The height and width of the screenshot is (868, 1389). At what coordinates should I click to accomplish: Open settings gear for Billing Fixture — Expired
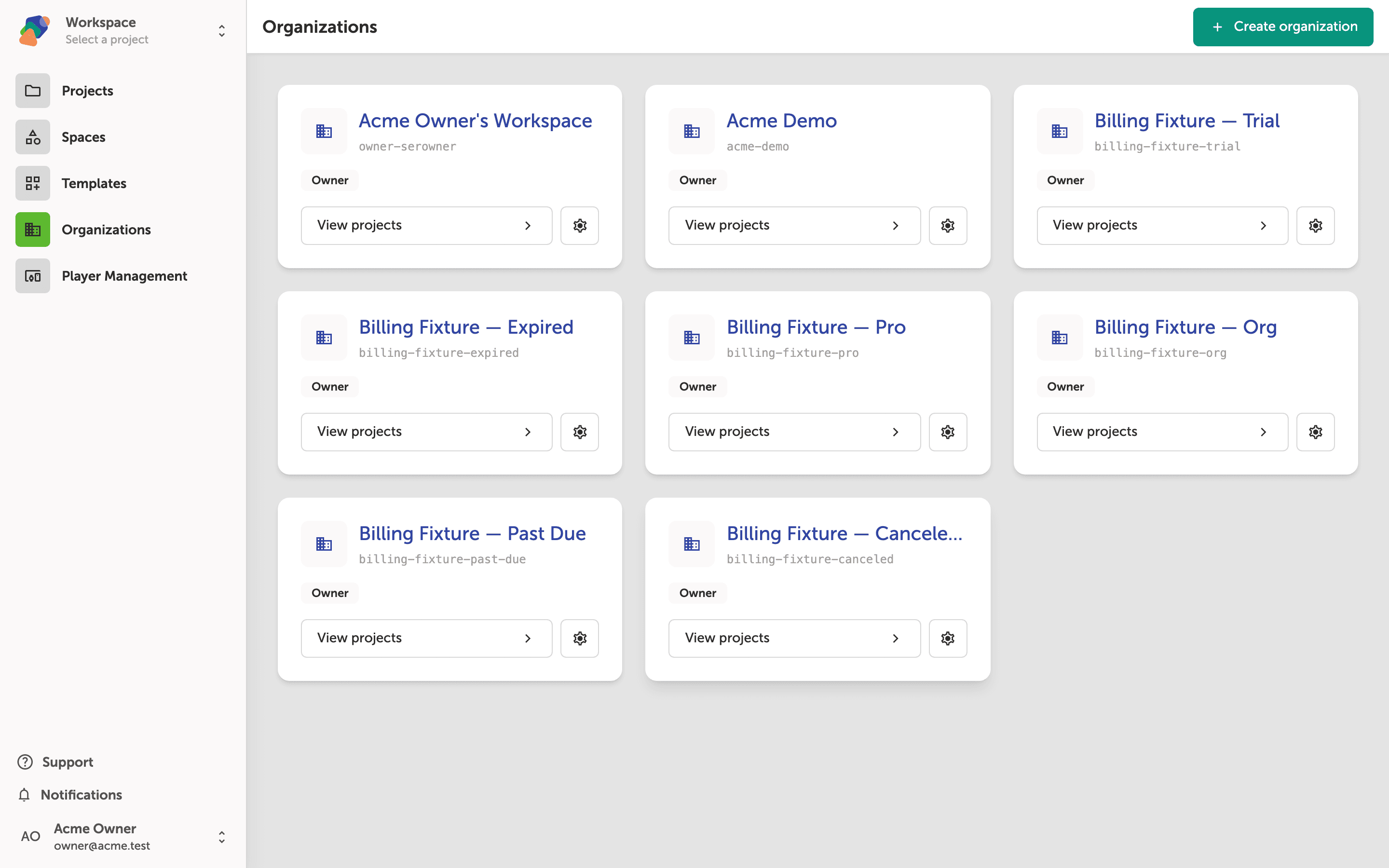[x=580, y=432]
